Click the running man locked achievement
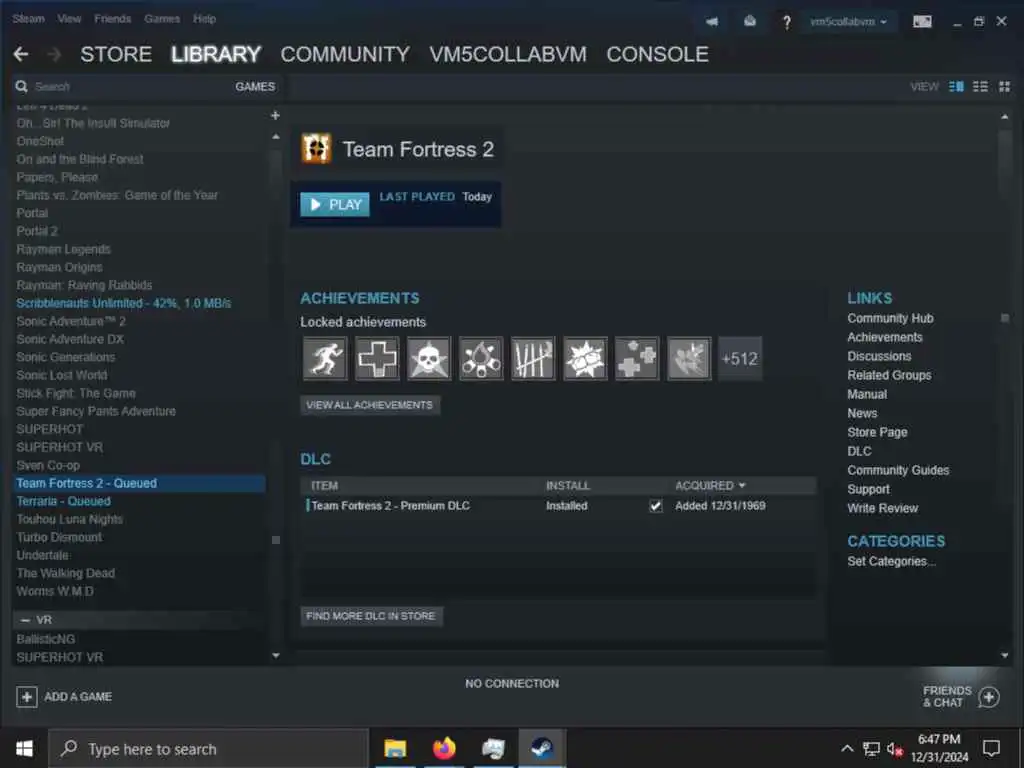The image size is (1024, 768). 325,358
